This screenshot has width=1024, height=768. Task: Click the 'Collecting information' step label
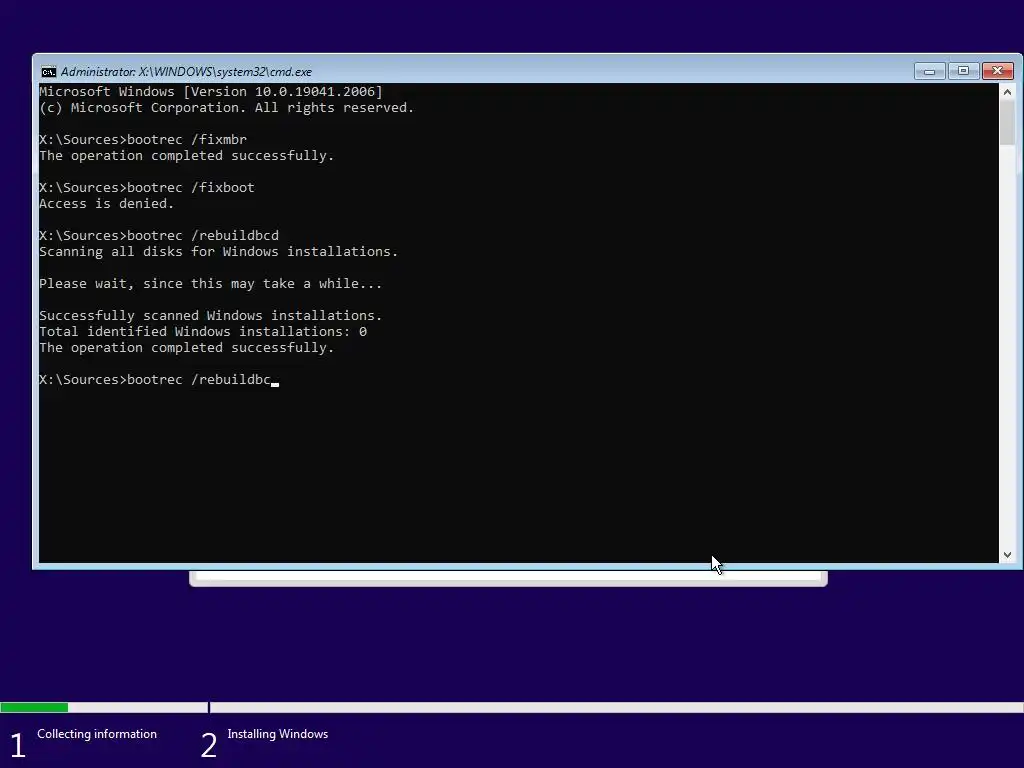[x=97, y=734]
